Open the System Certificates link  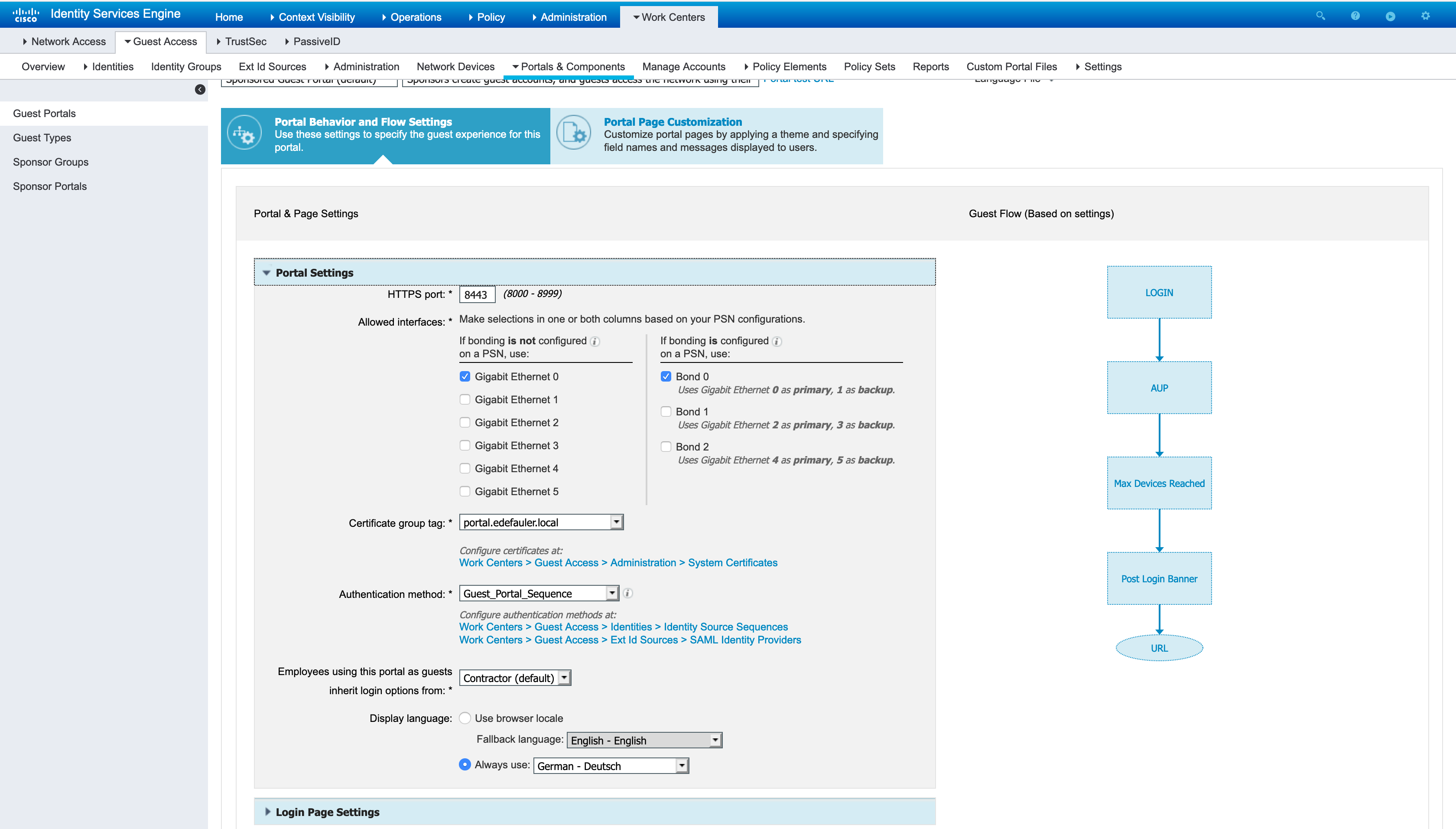(x=732, y=562)
